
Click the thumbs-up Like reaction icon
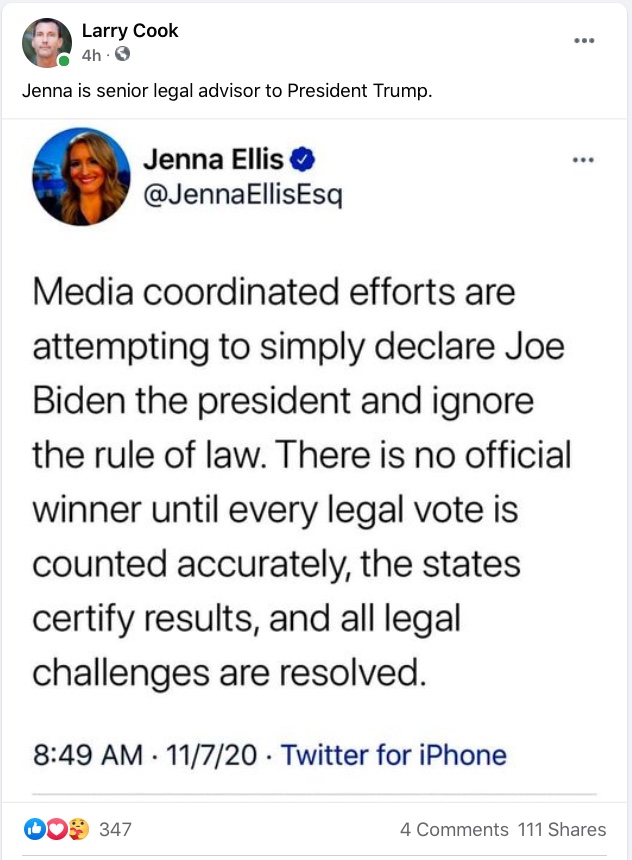34,829
